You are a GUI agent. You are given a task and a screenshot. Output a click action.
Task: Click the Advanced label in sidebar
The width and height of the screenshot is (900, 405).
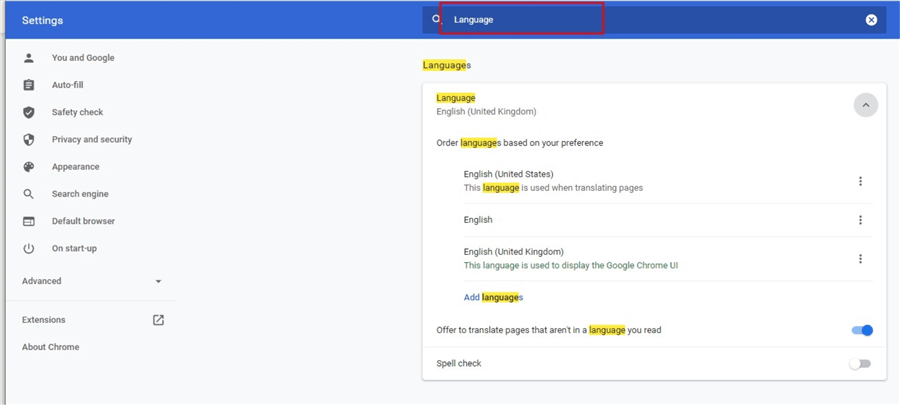coord(41,281)
